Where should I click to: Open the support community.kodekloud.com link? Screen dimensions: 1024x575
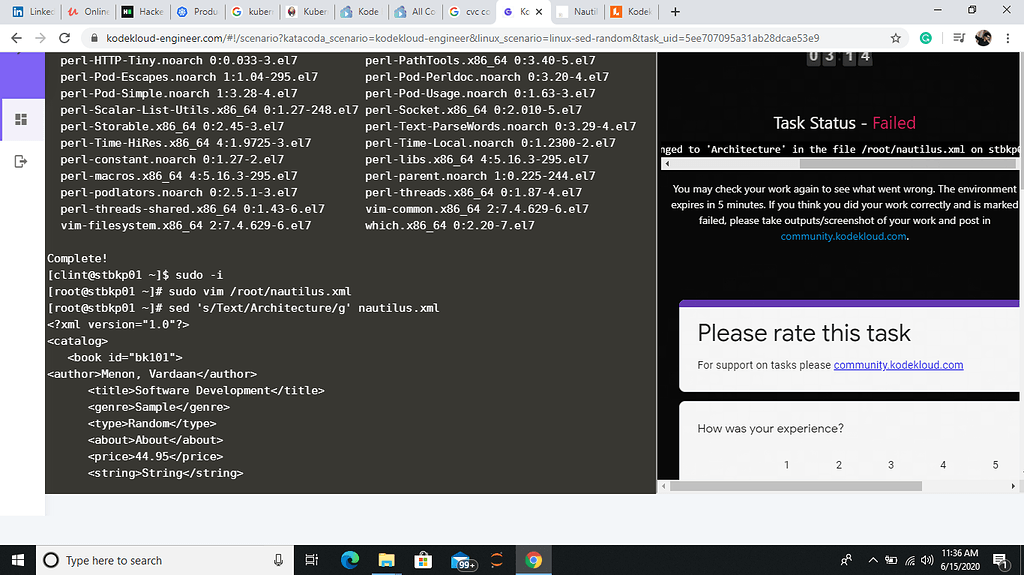(898, 365)
